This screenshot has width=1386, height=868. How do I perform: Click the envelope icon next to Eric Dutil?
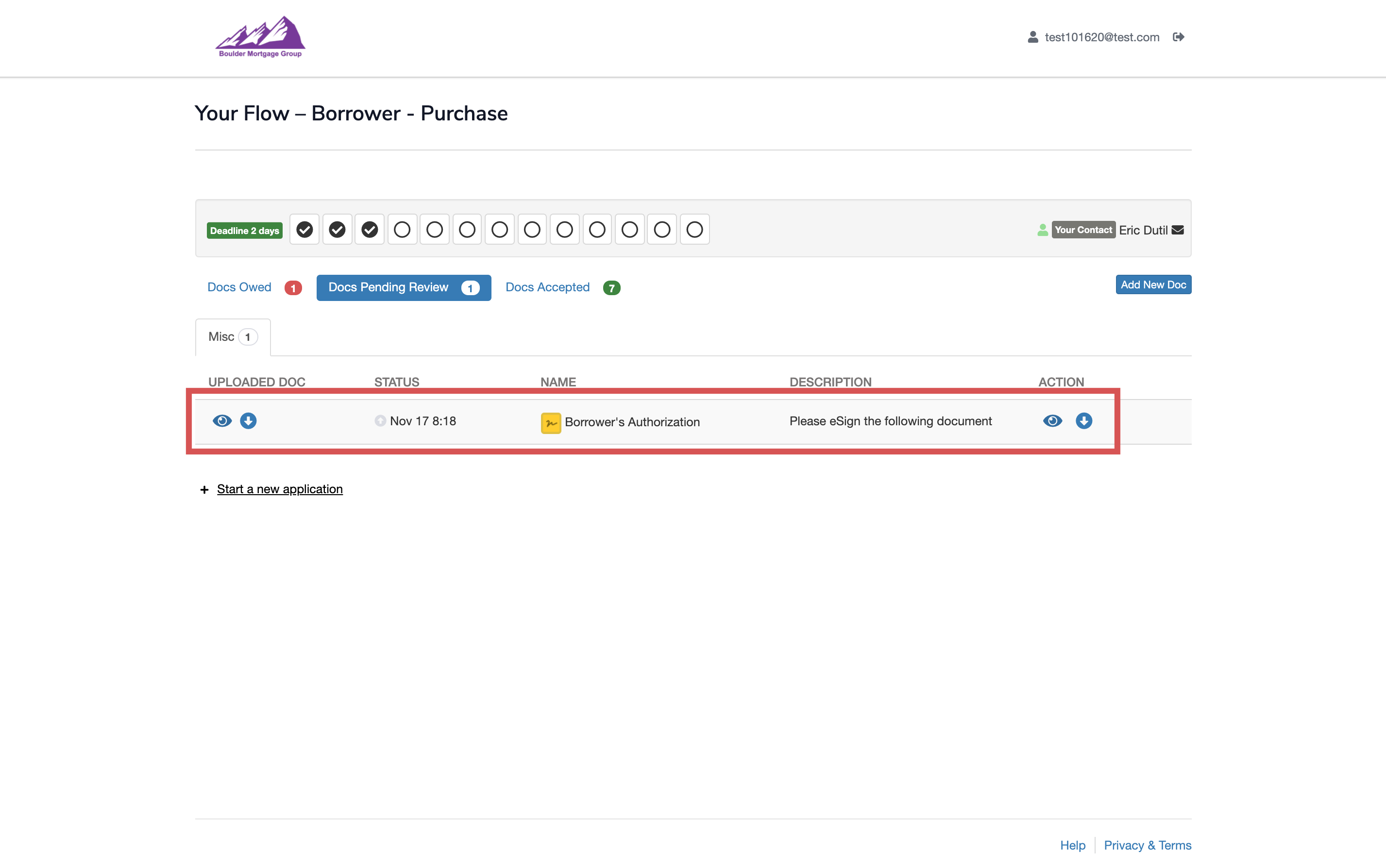tap(1178, 230)
